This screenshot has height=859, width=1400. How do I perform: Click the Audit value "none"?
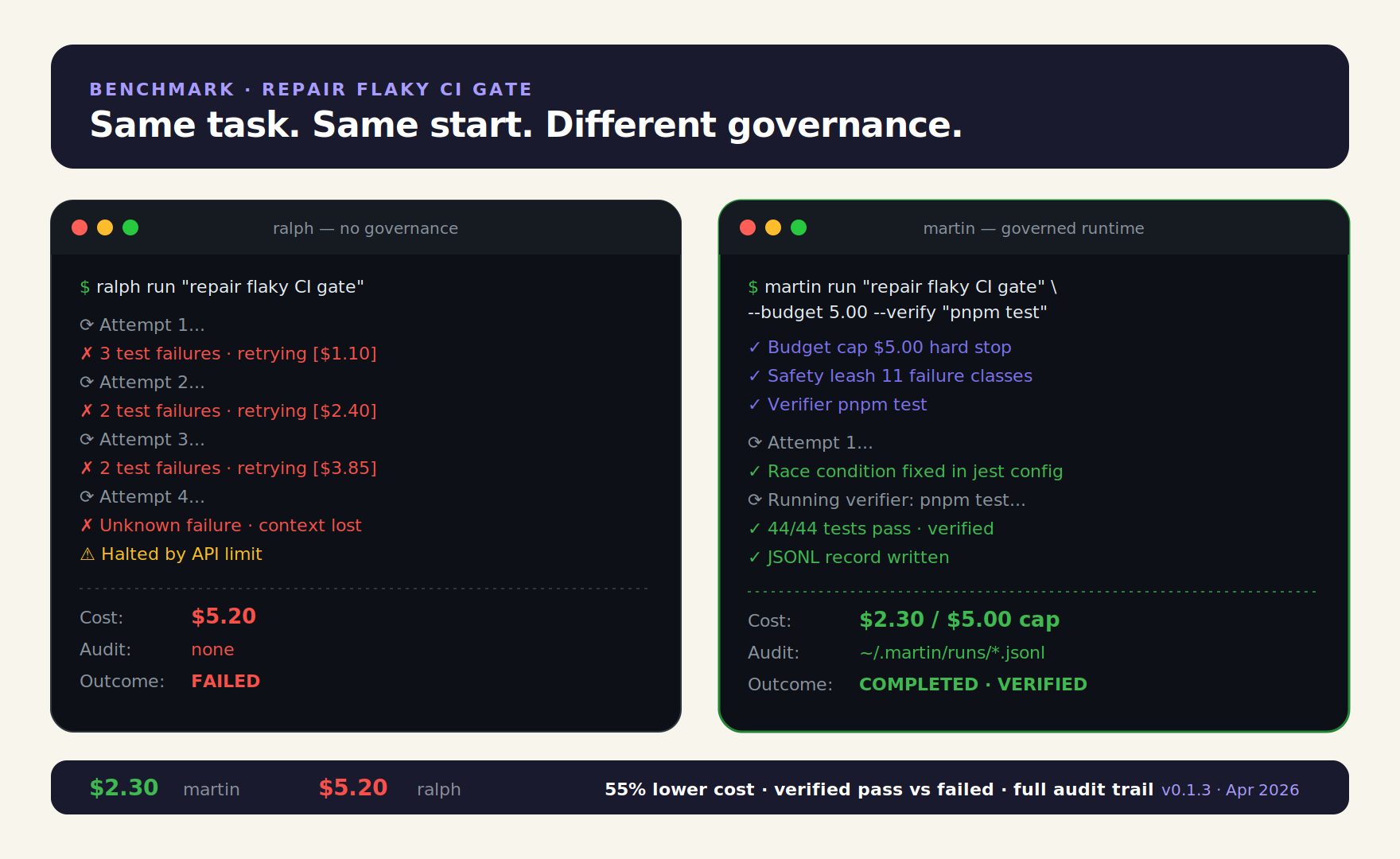pos(212,649)
